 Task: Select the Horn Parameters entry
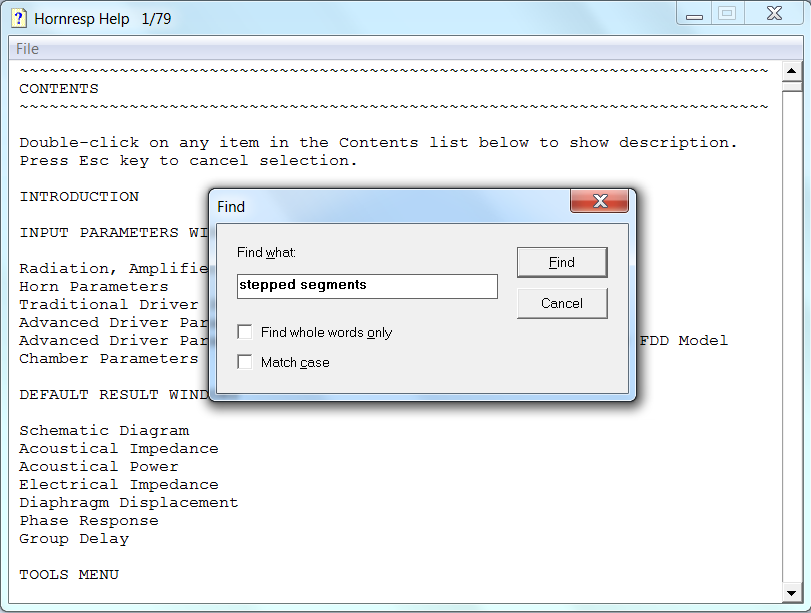[94, 287]
